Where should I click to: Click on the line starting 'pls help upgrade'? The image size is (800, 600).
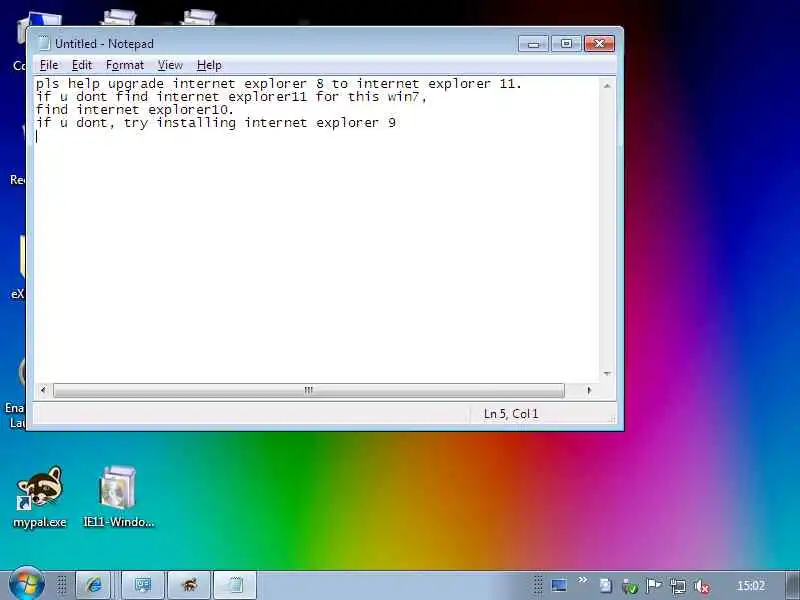pos(279,84)
